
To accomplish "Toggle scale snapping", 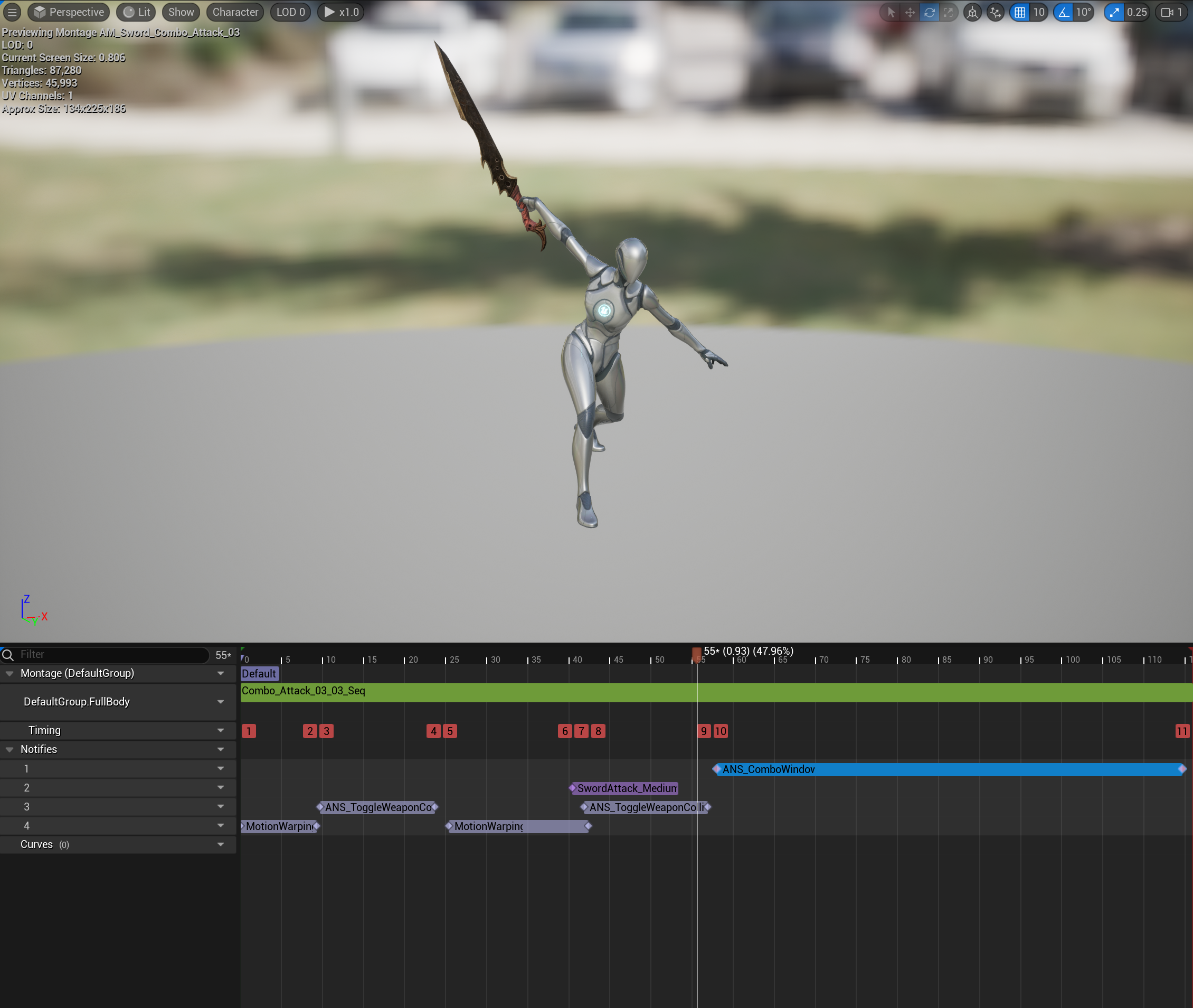I will (1114, 12).
